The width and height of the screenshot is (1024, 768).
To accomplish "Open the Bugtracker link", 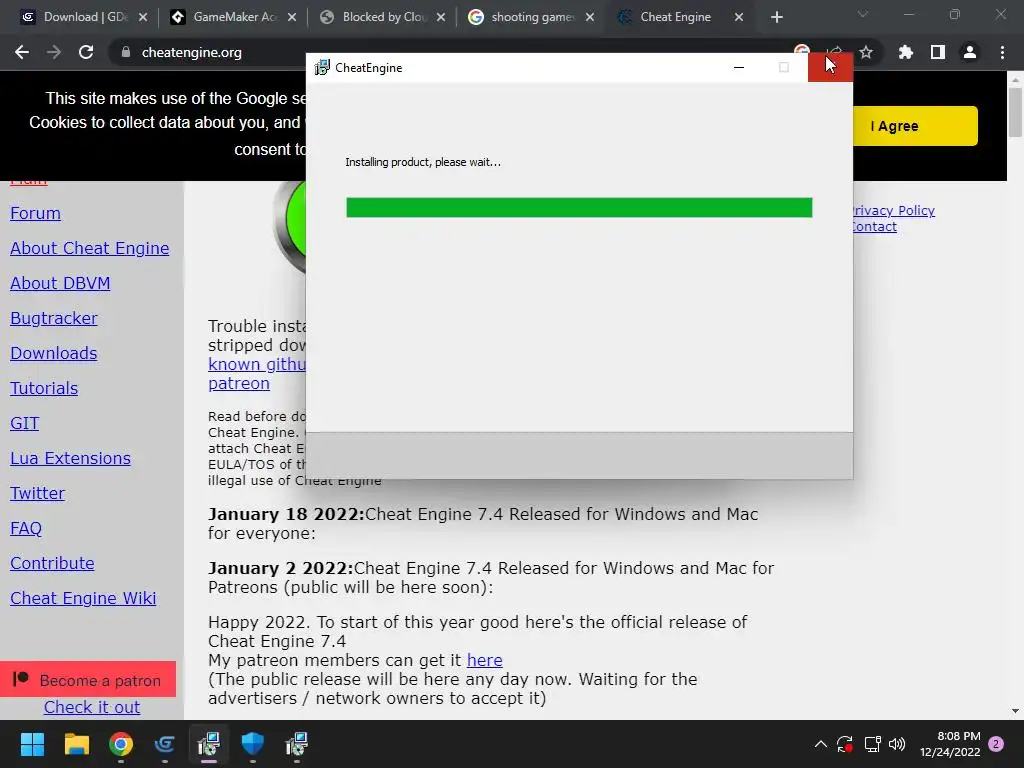I will pos(54,318).
